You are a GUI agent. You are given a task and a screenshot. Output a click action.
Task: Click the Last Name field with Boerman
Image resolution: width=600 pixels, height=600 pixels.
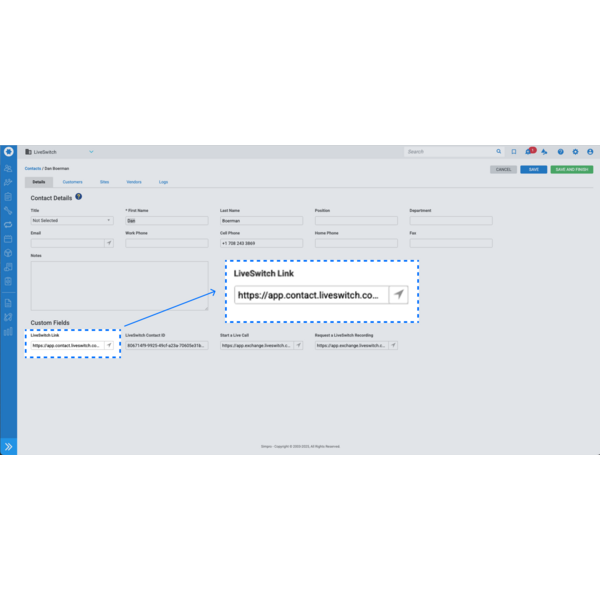[x=261, y=220]
